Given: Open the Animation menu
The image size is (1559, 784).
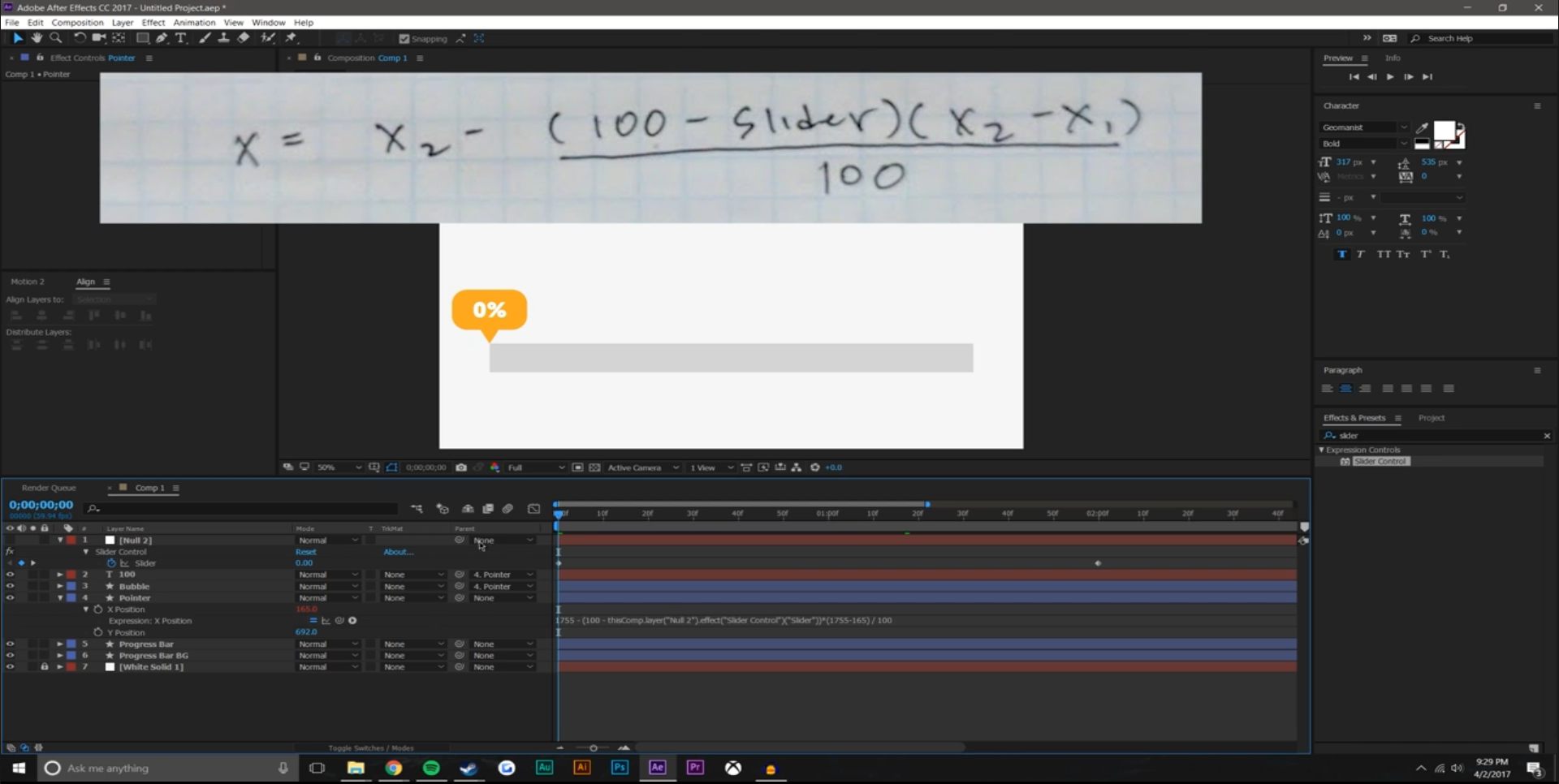Looking at the screenshot, I should click(x=195, y=23).
